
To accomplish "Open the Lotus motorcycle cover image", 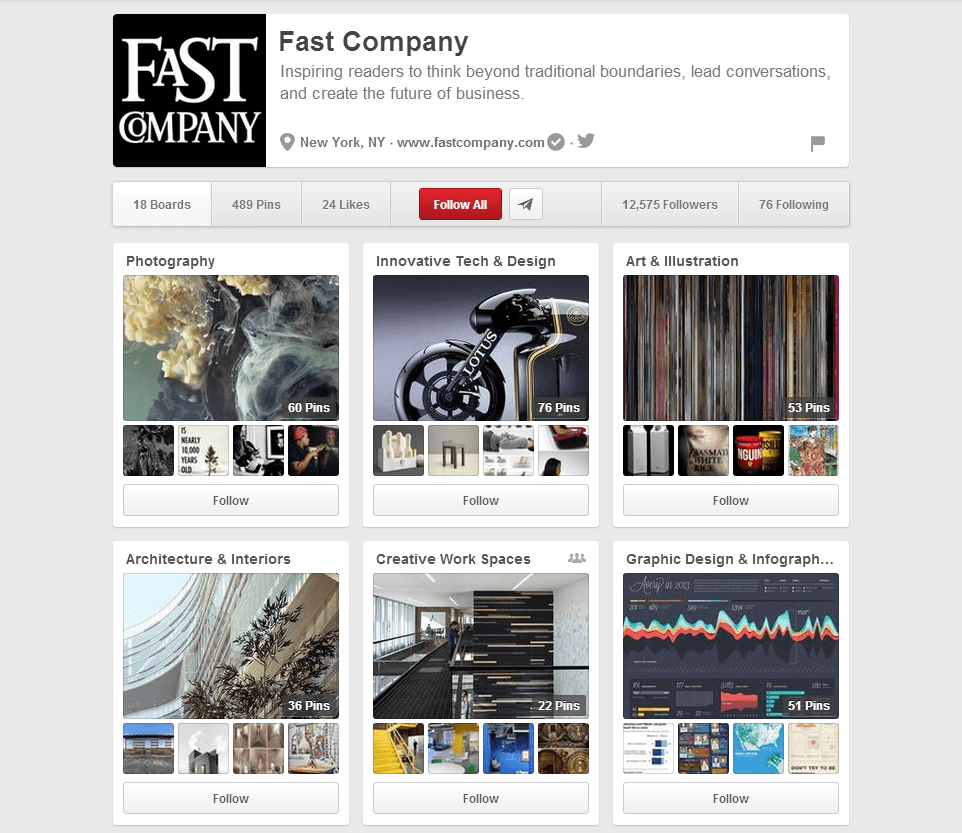I will [x=481, y=348].
